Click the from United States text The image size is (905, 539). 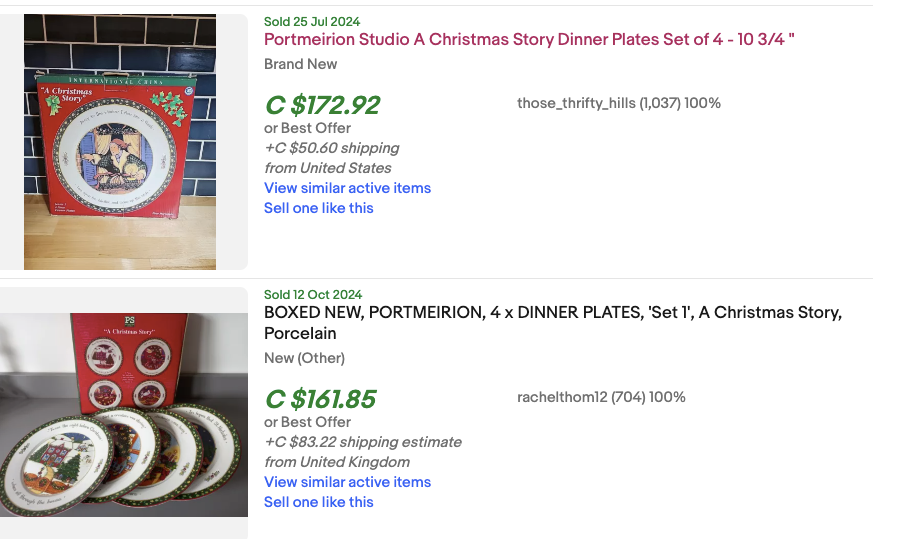click(x=328, y=168)
